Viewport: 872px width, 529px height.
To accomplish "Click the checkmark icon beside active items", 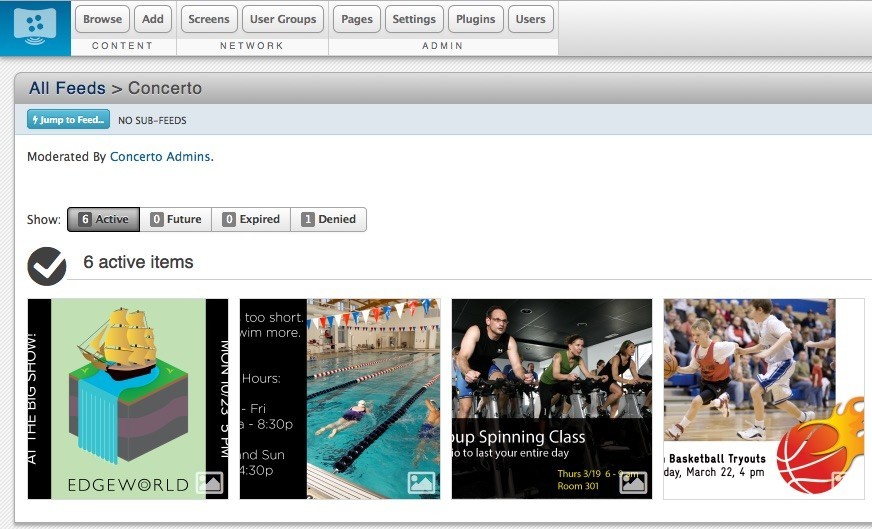I will tap(47, 266).
